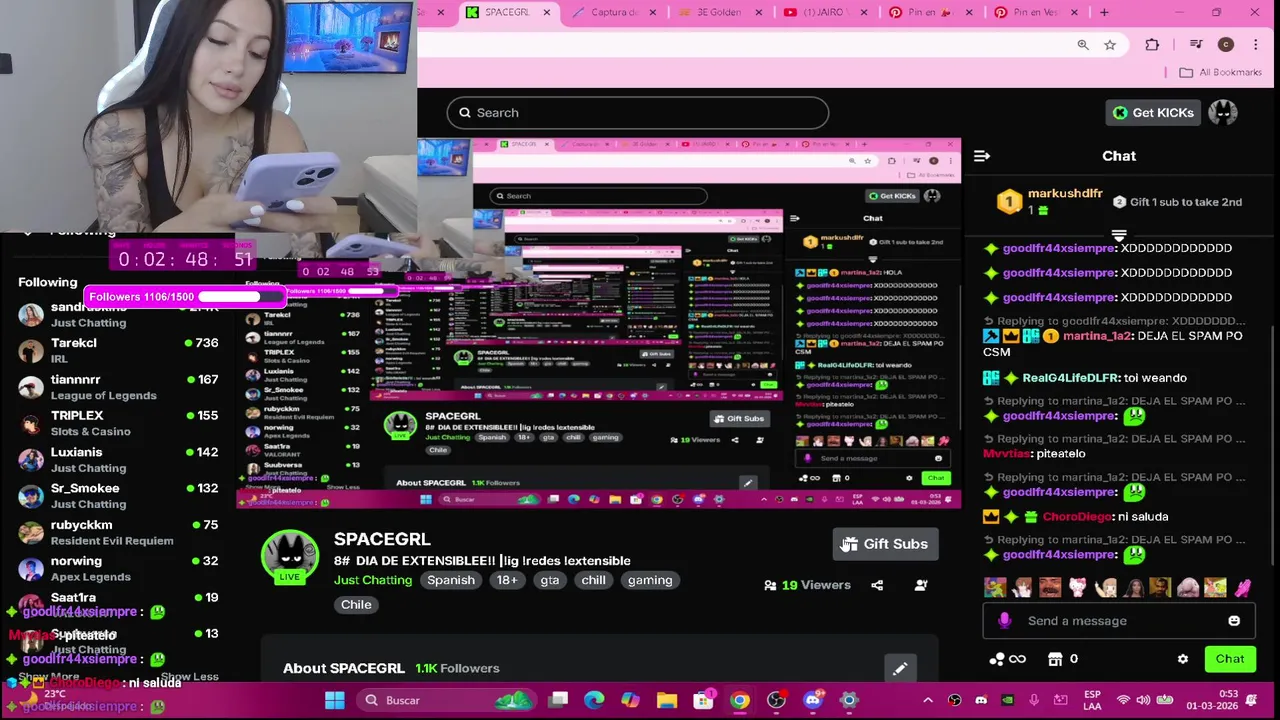The image size is (1280, 720).
Task: Open File Explorer from the taskbar
Action: pos(667,700)
